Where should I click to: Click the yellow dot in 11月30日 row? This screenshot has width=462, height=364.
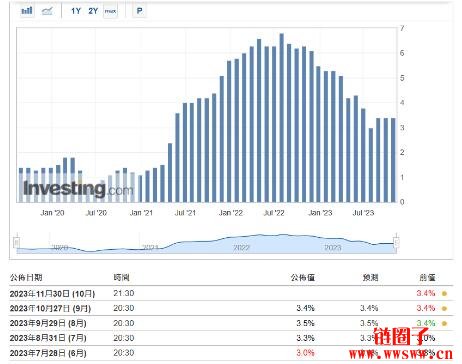tap(444, 294)
